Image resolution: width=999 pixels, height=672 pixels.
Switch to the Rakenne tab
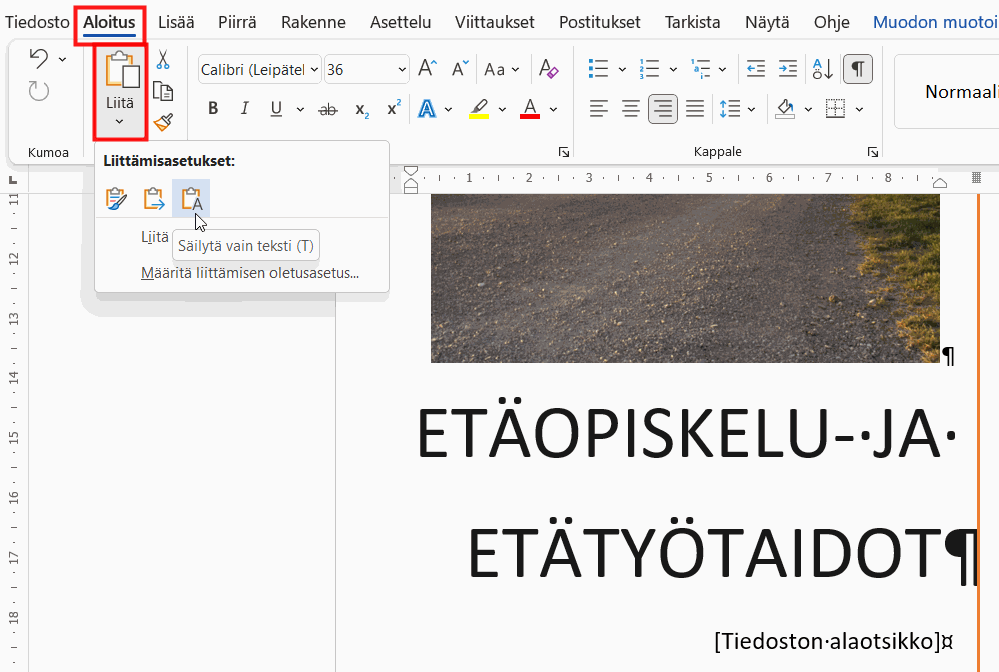pyautogui.click(x=313, y=22)
